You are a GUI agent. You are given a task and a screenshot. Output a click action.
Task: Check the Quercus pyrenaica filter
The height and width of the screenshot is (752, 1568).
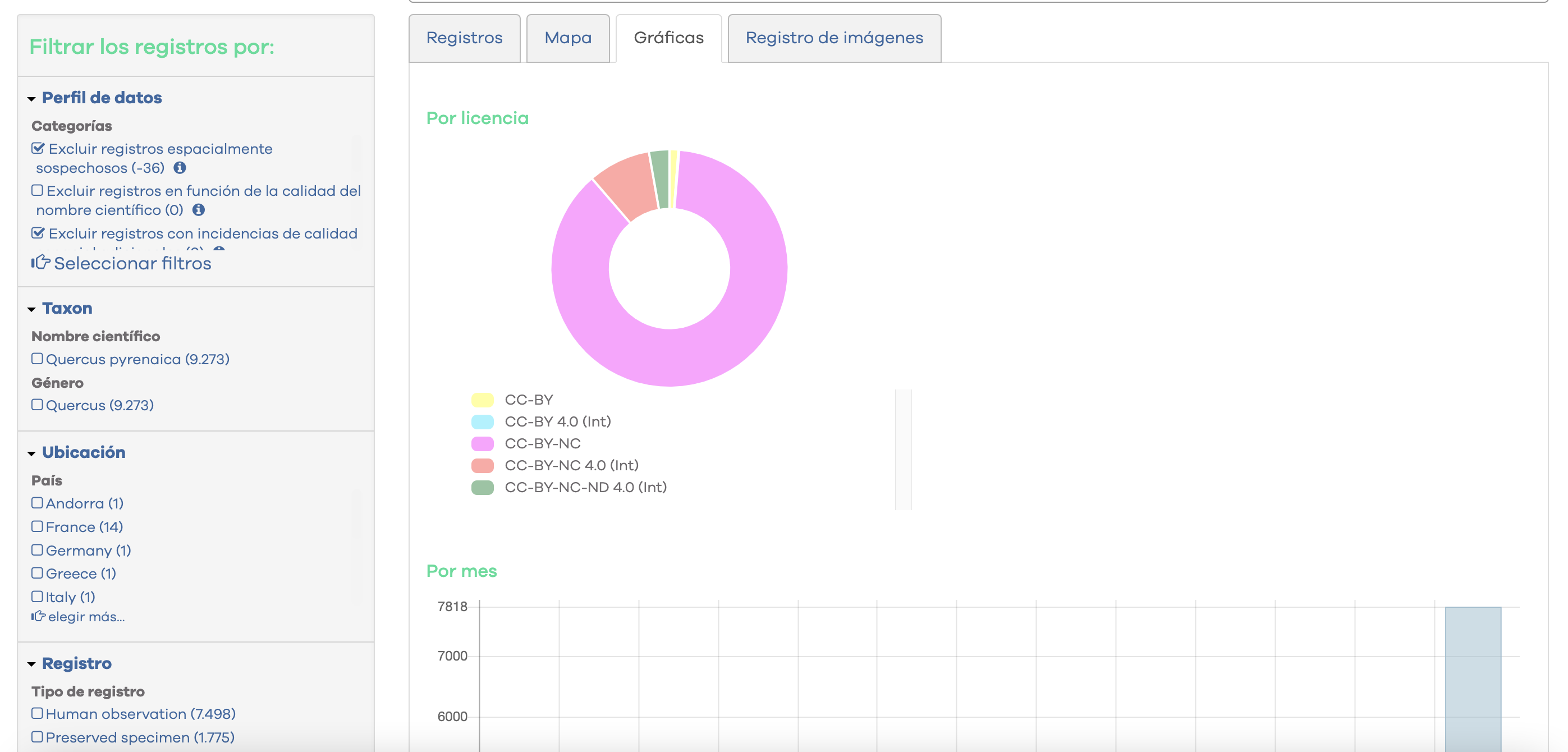(37, 359)
